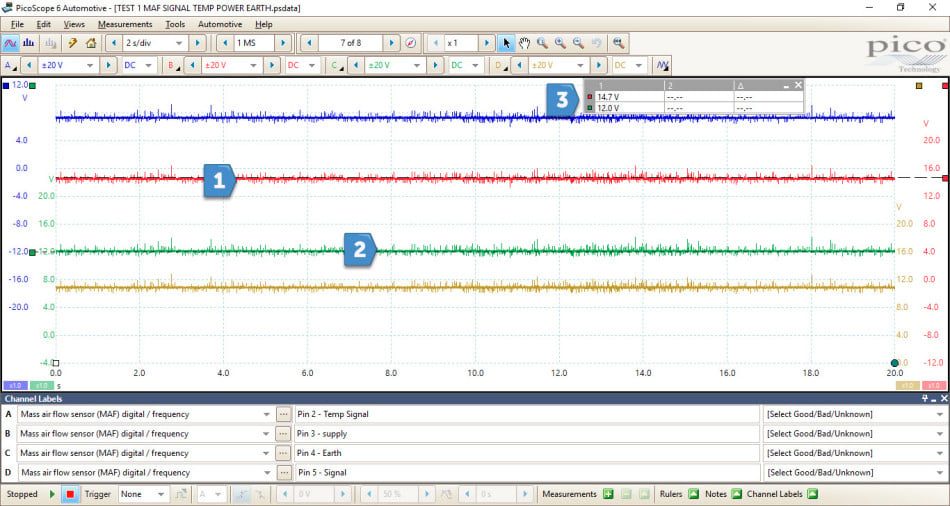Open the File menu

(18, 24)
